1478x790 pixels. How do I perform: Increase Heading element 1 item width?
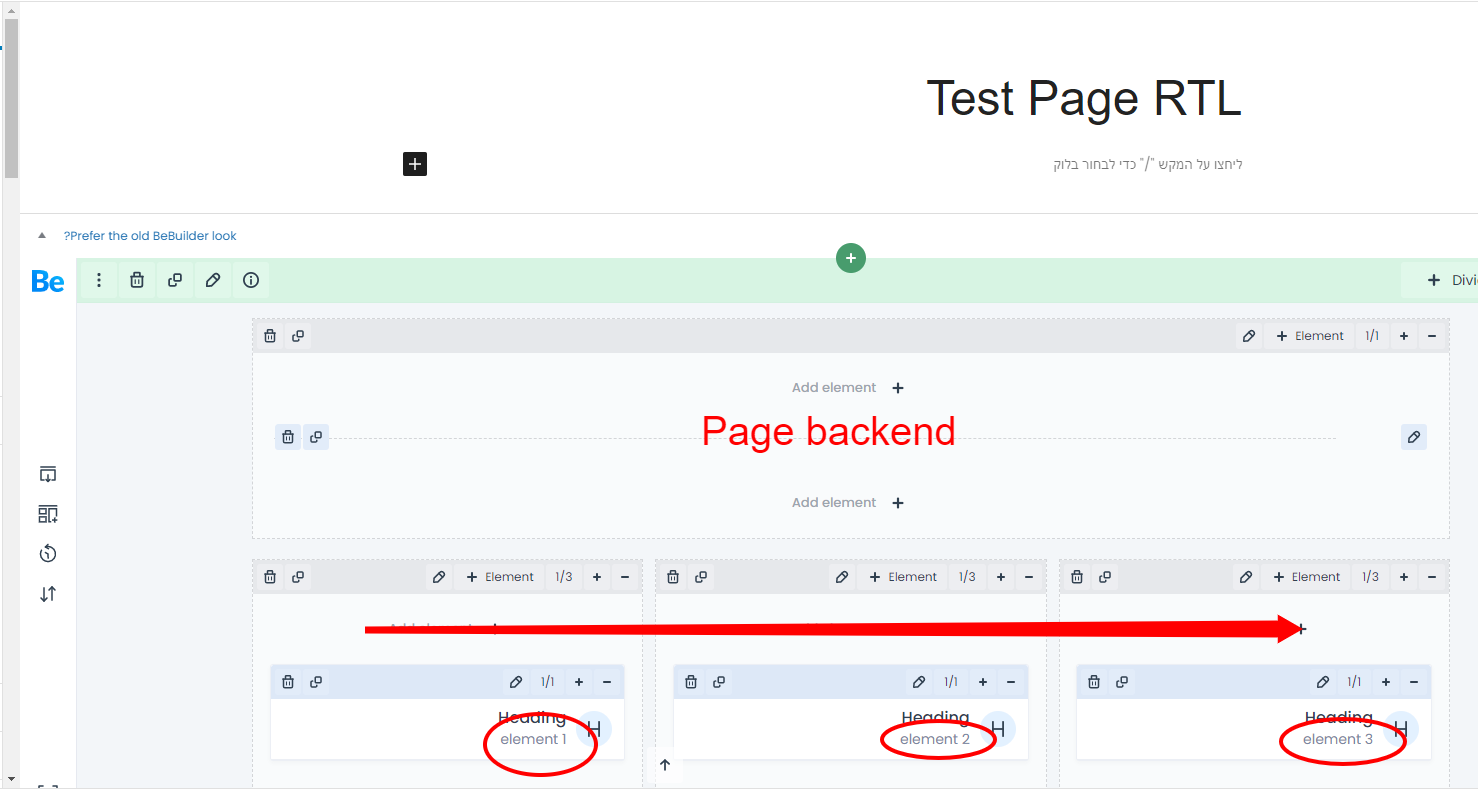[x=579, y=682]
